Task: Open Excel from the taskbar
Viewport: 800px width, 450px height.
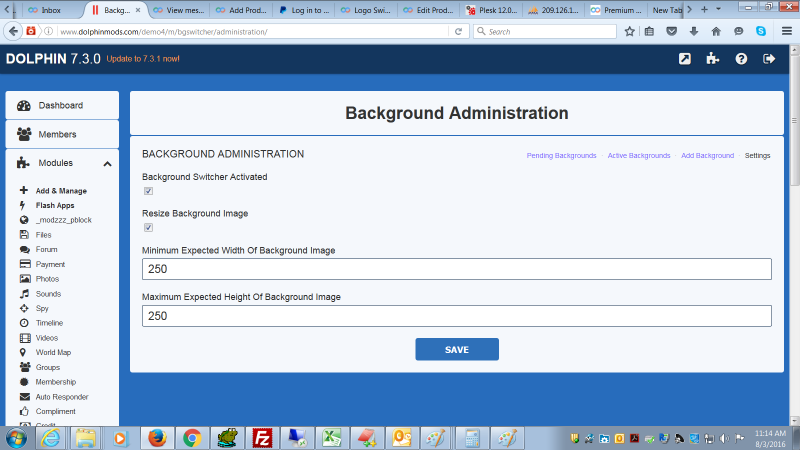Action: click(332, 438)
